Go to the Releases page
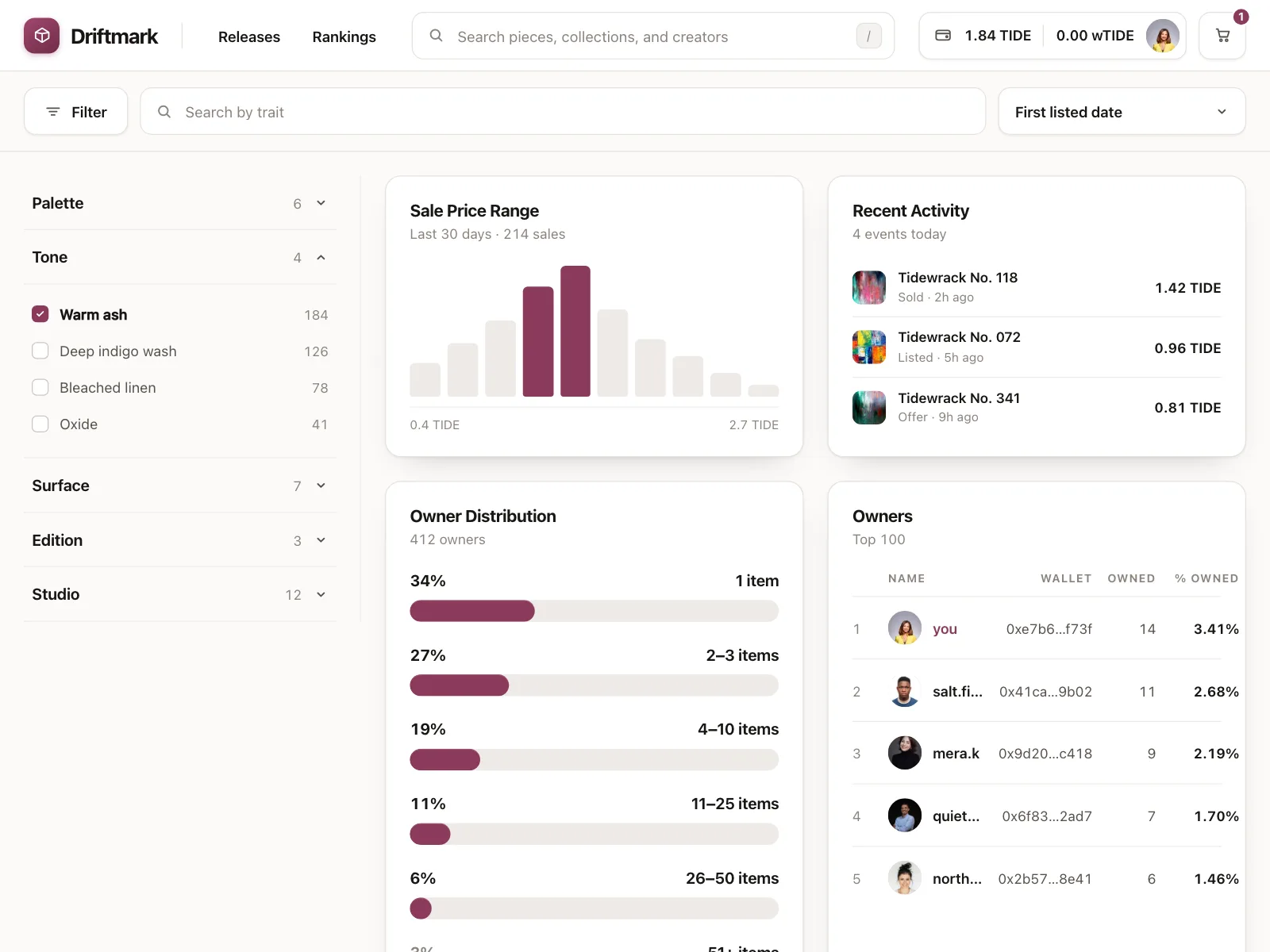This screenshot has height=952, width=1270. coord(249,36)
